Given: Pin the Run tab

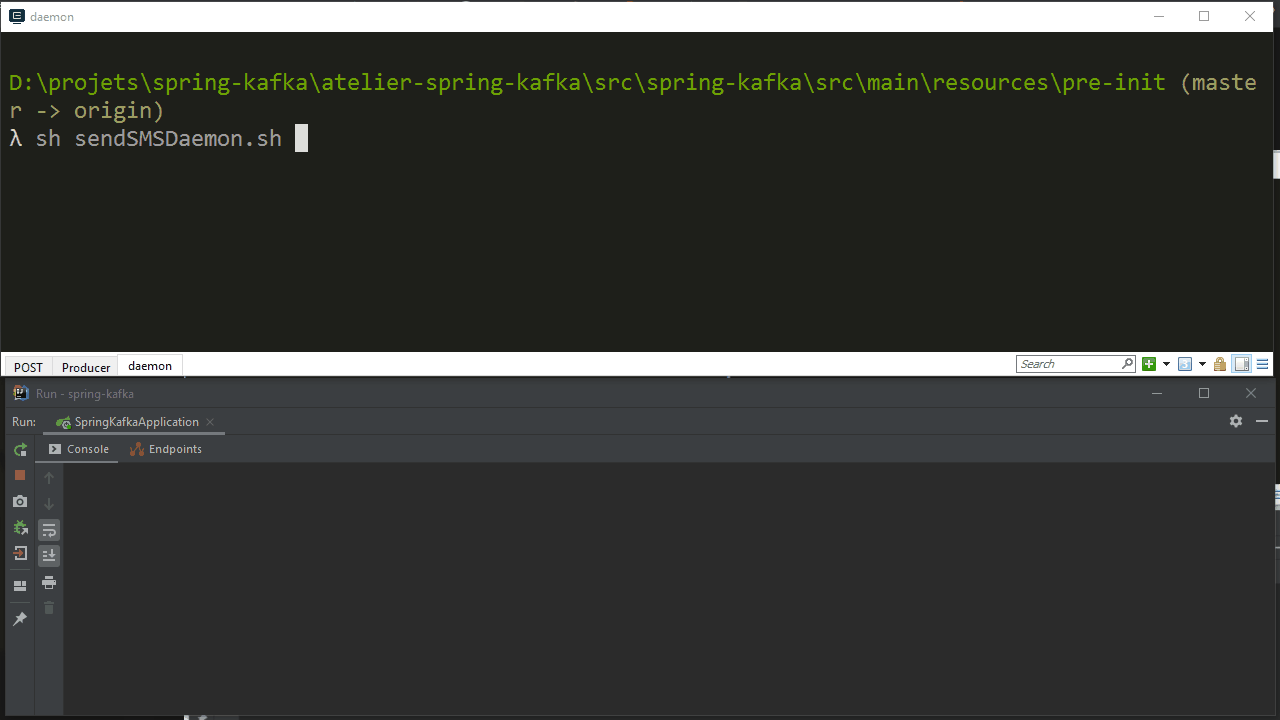Looking at the screenshot, I should pos(20,620).
